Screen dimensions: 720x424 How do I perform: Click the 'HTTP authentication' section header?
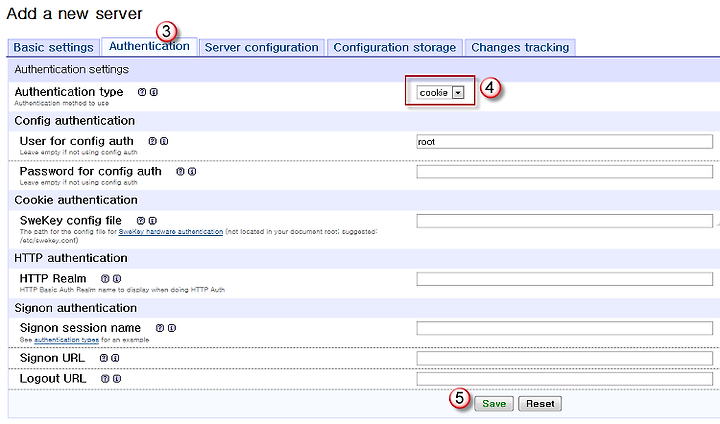click(x=71, y=258)
